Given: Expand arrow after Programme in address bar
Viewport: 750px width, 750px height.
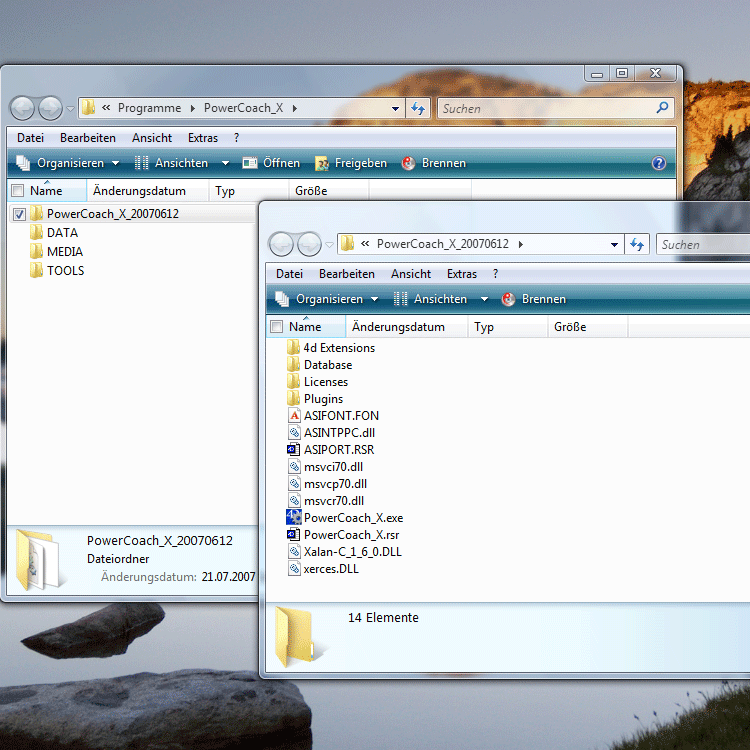Looking at the screenshot, I should (x=192, y=109).
